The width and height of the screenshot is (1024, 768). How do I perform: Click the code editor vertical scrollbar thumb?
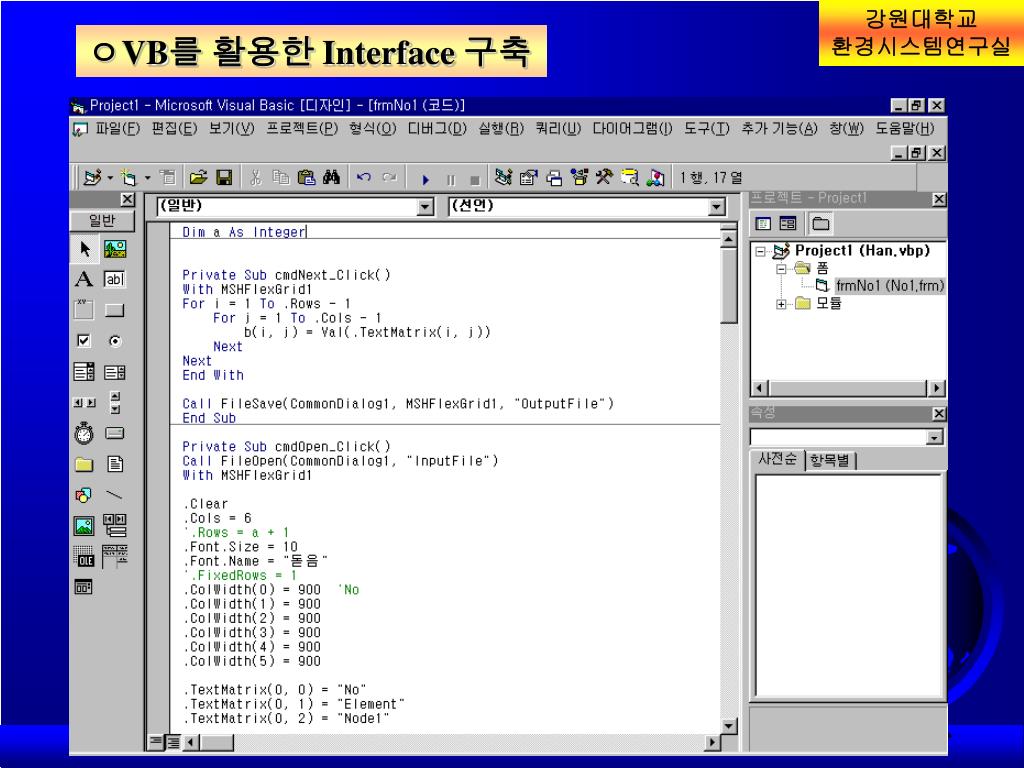coord(729,285)
